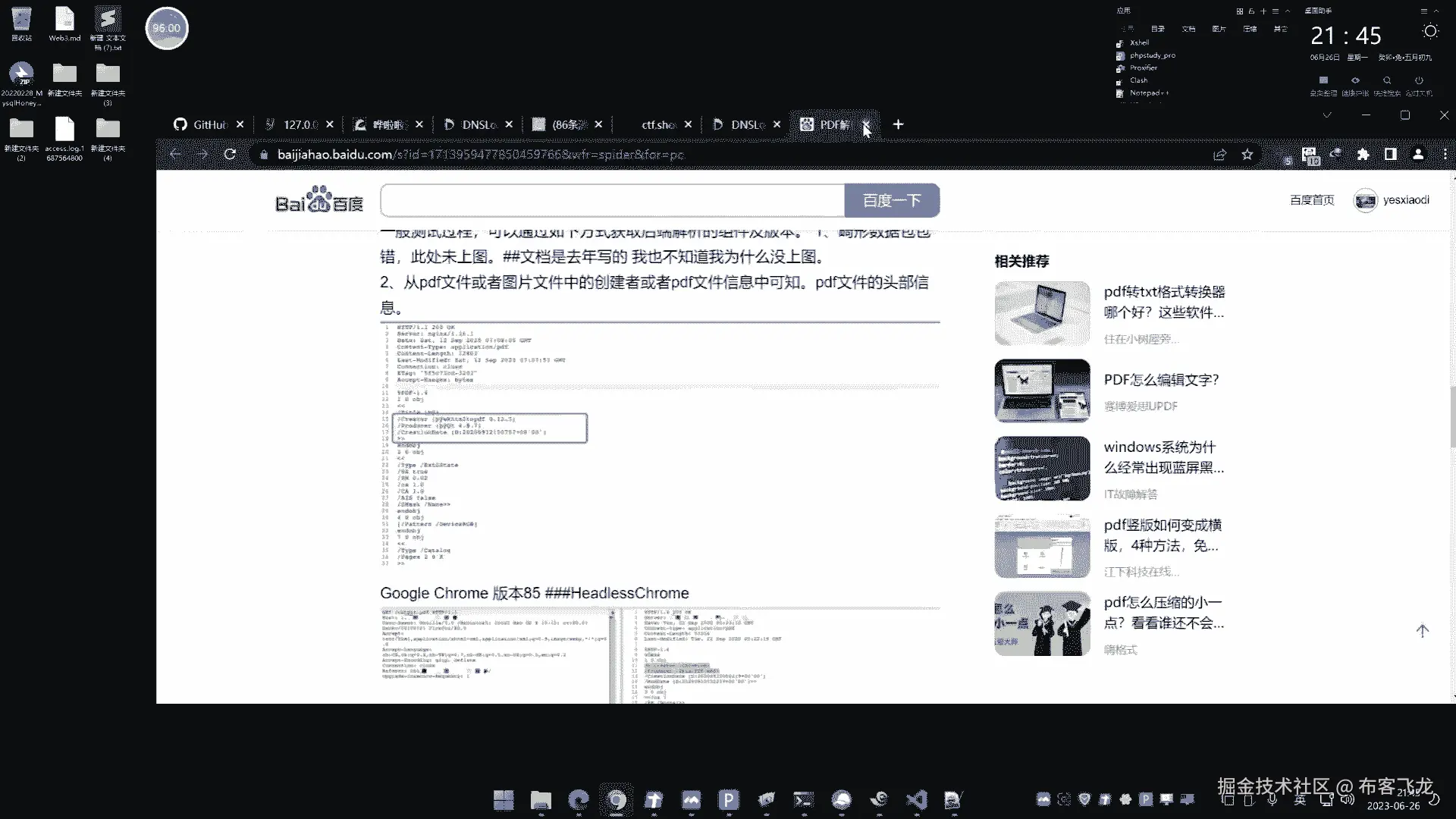Collapse the 桌面助手 widget chevron
This screenshot has height=819, width=1456.
click(x=1436, y=11)
